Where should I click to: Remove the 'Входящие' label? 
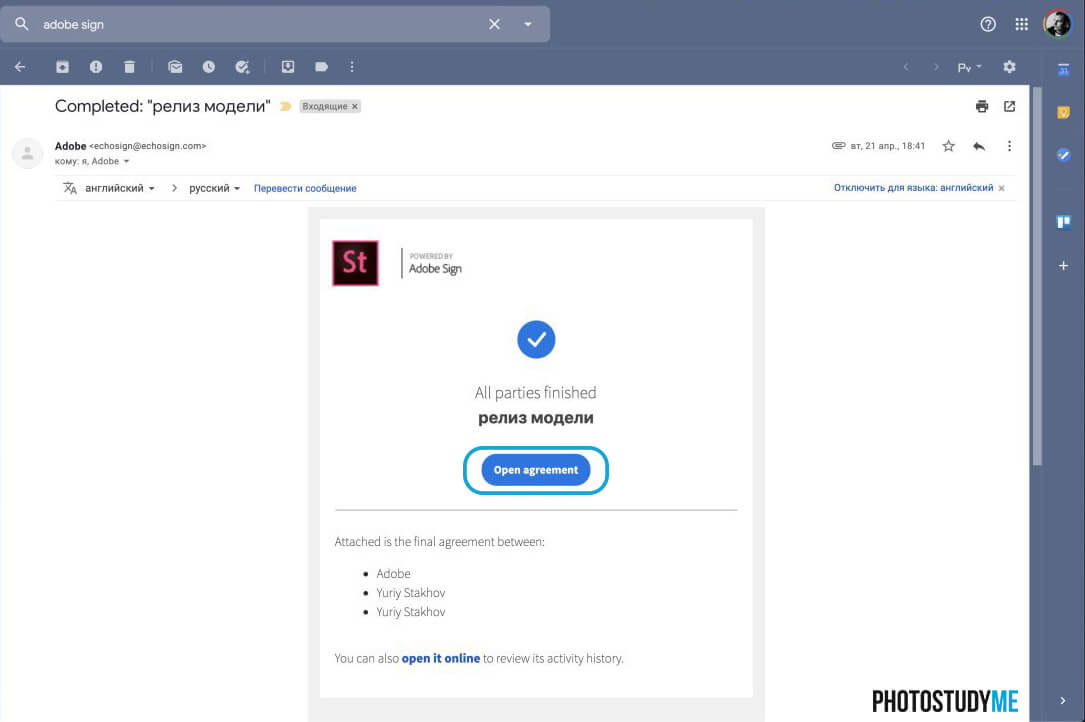[x=354, y=107]
